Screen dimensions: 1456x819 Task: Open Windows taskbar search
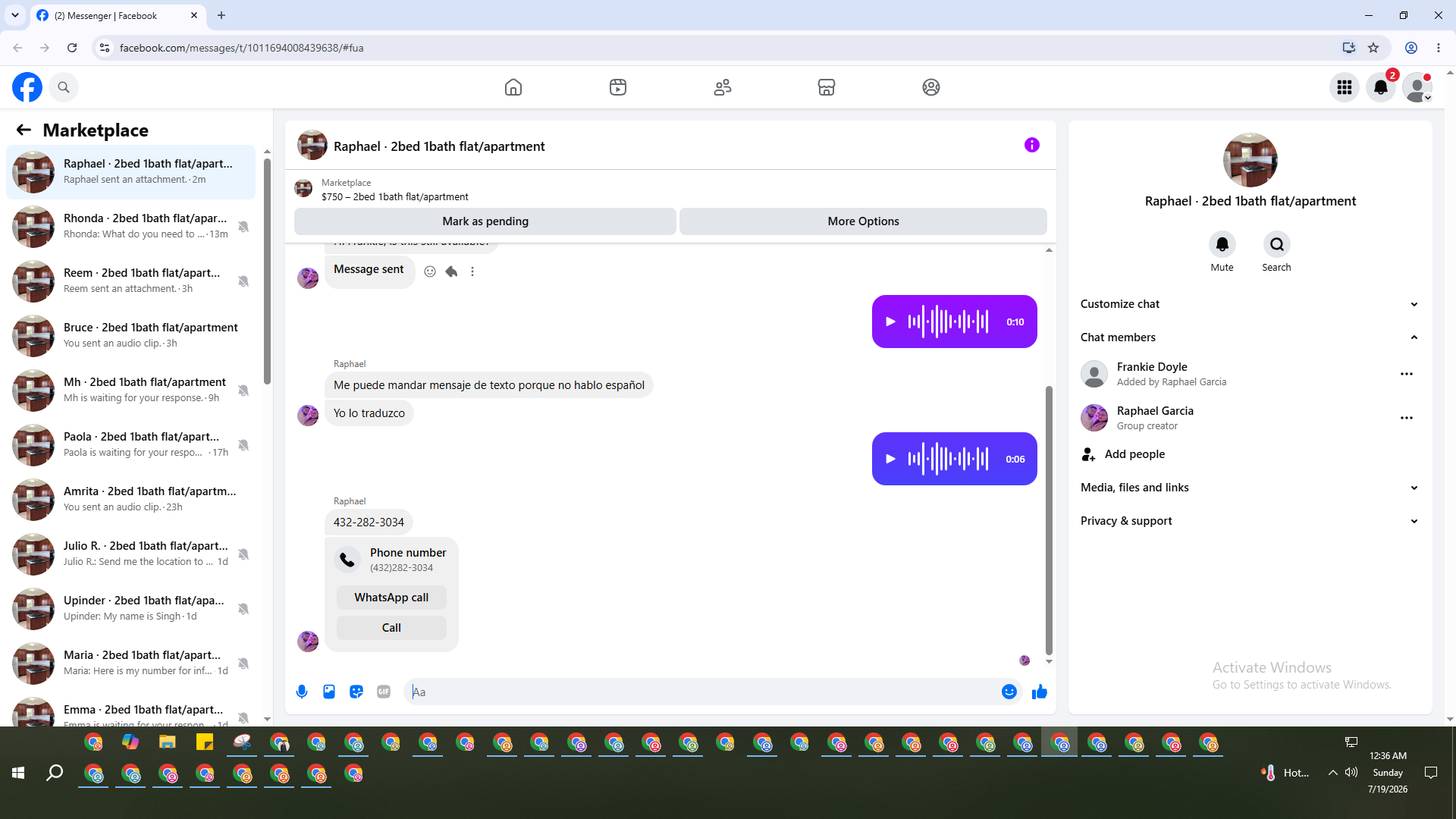pyautogui.click(x=55, y=773)
